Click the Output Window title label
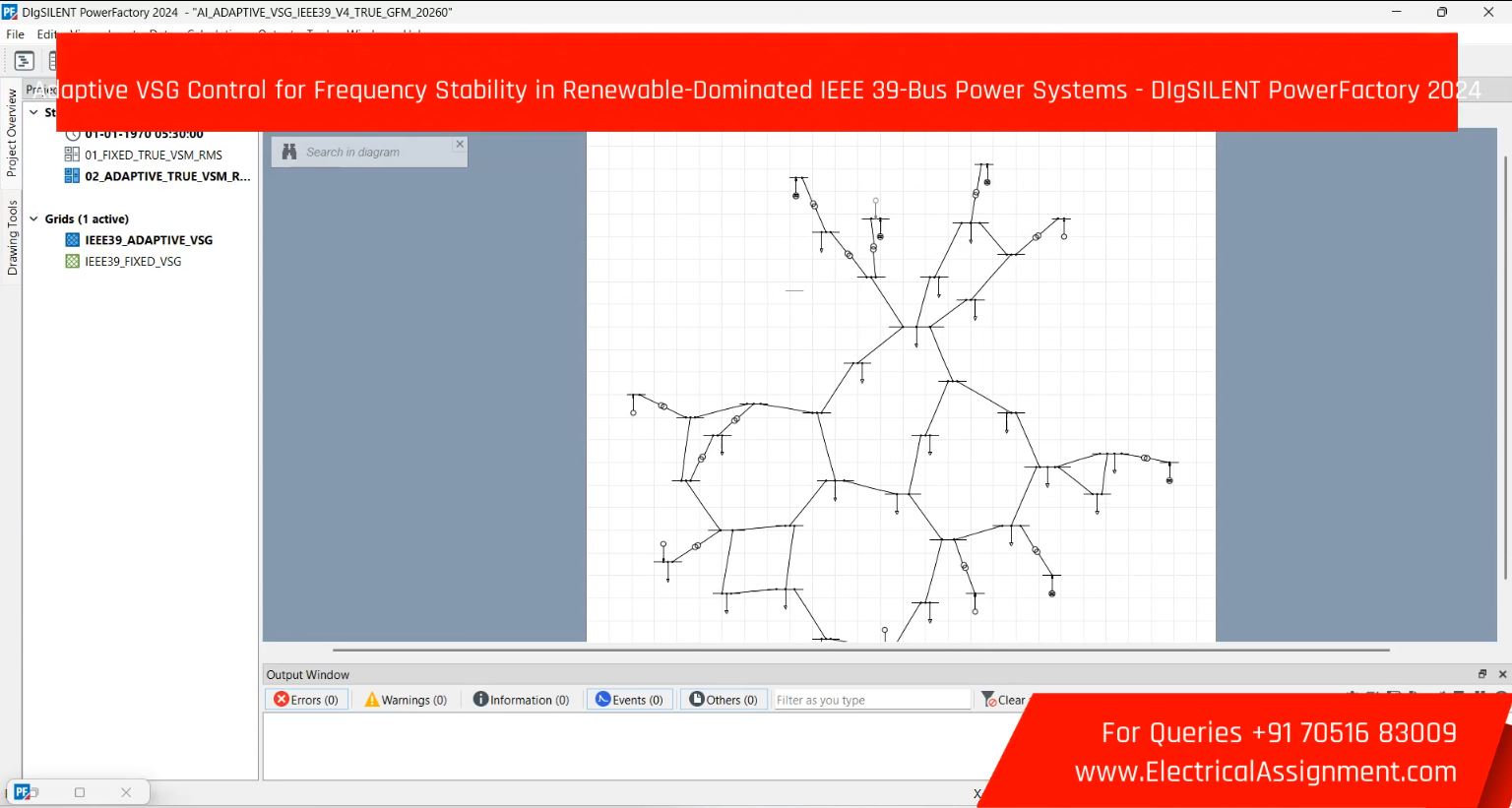Viewport: 1512px width, 808px height. [x=308, y=675]
